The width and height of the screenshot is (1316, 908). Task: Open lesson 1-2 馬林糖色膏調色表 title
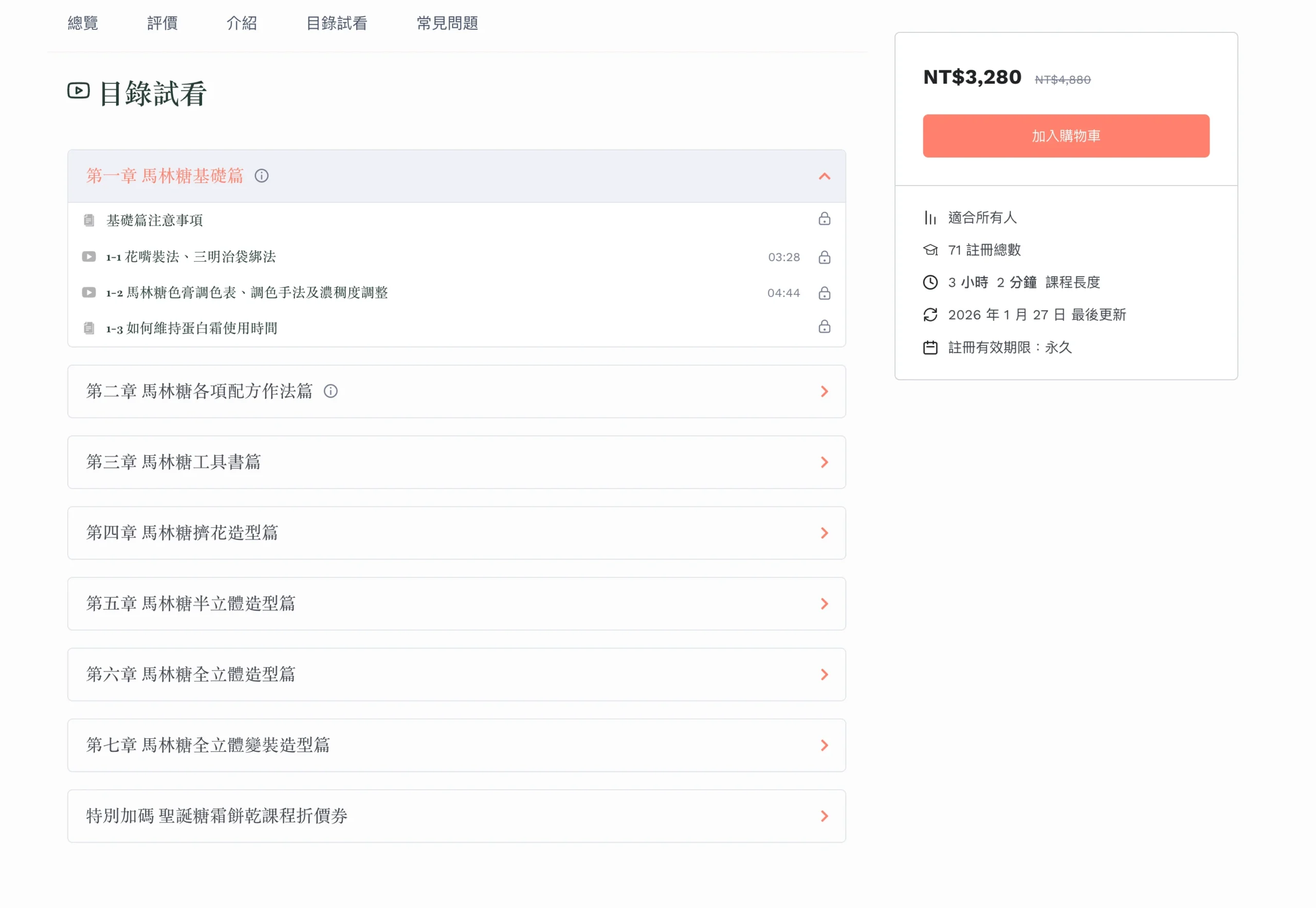[247, 292]
